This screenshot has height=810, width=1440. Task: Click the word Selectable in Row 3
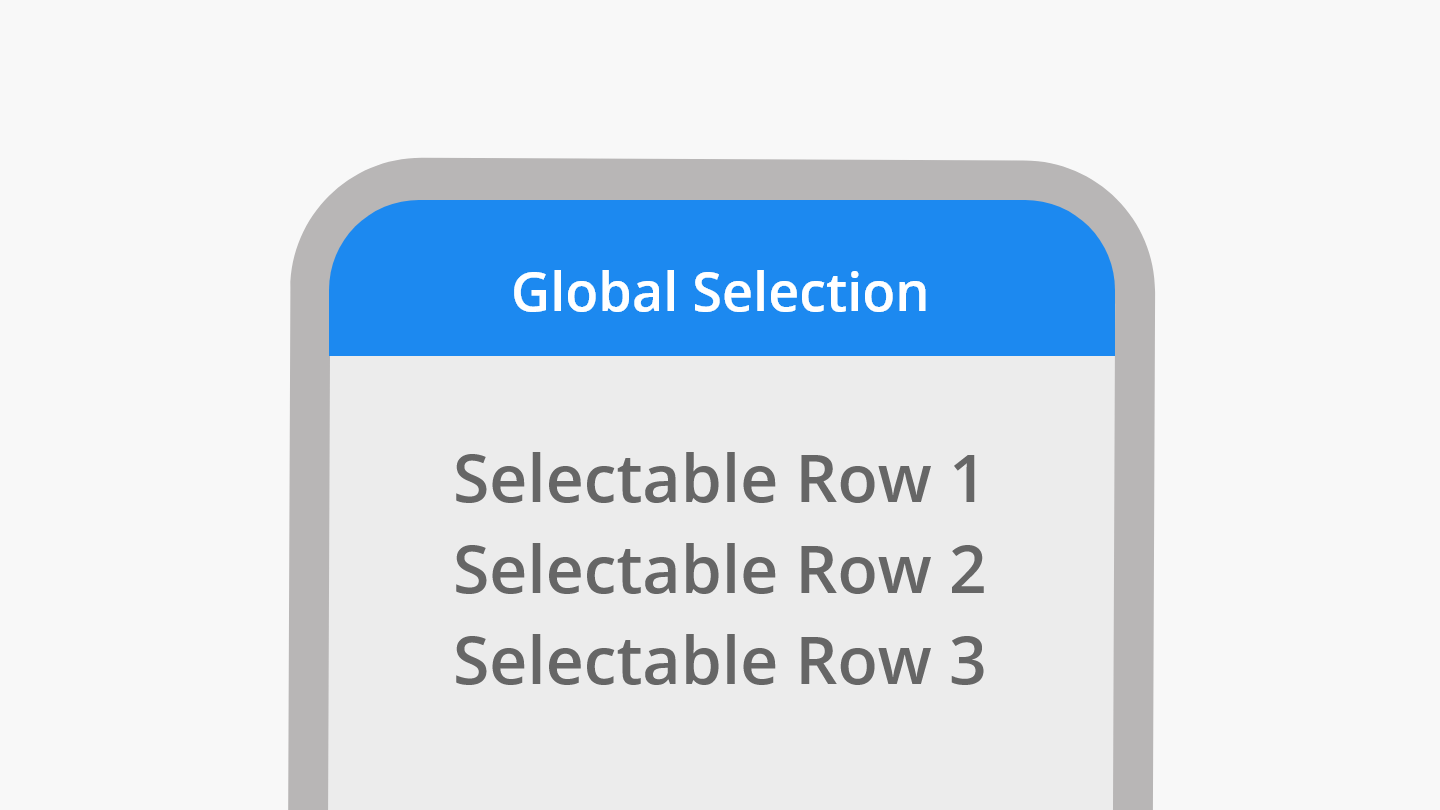pos(614,660)
